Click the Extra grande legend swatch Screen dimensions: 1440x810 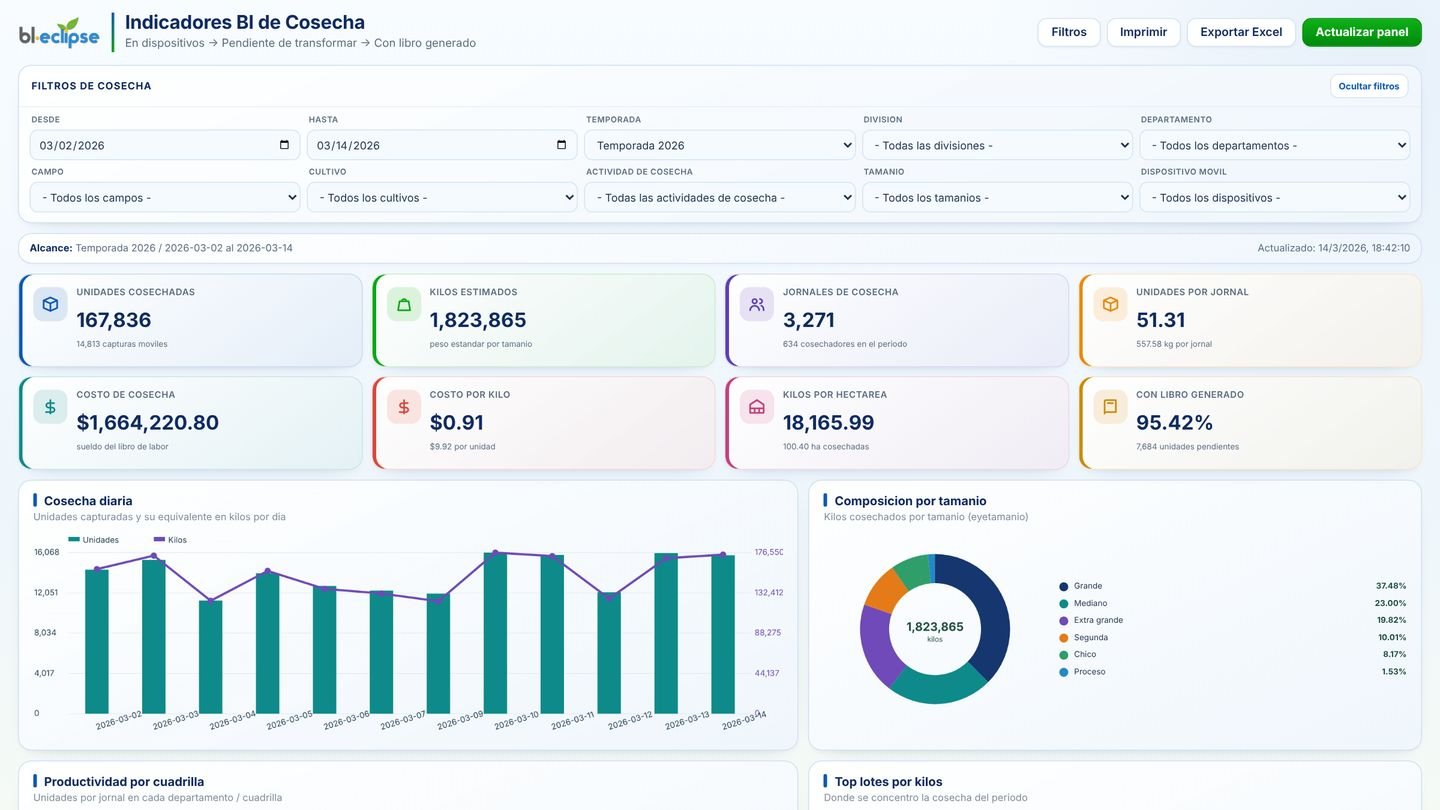coord(1064,620)
